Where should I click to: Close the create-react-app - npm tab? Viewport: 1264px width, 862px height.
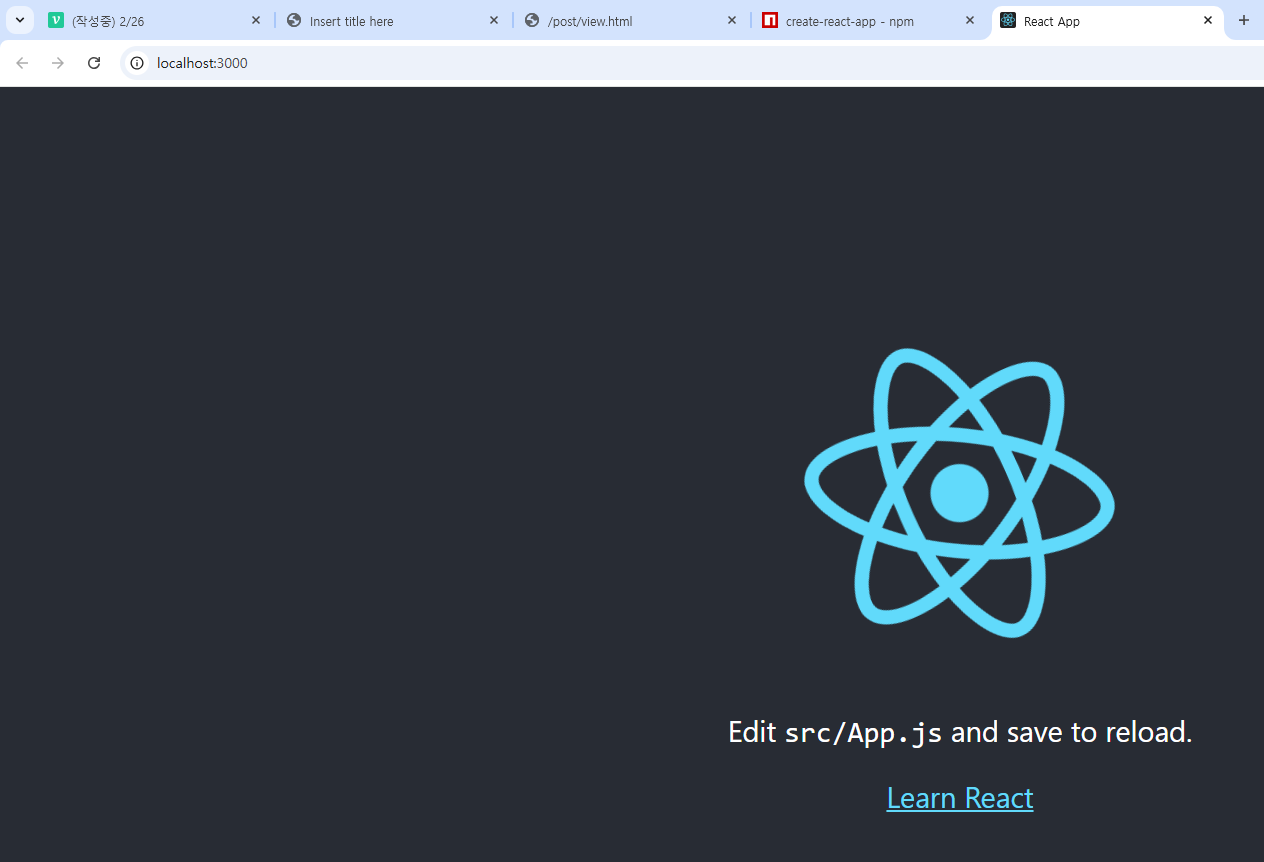pos(970,20)
